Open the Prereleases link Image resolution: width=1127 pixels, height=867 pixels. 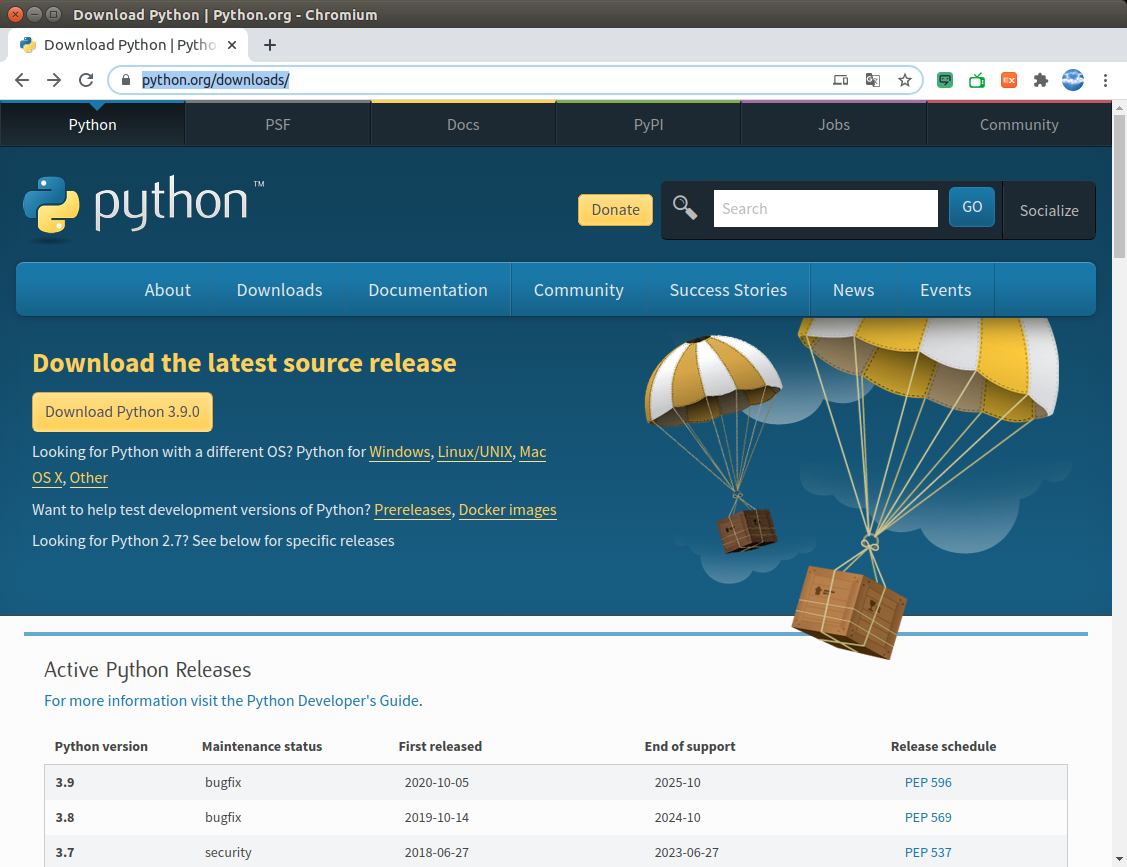(x=413, y=510)
